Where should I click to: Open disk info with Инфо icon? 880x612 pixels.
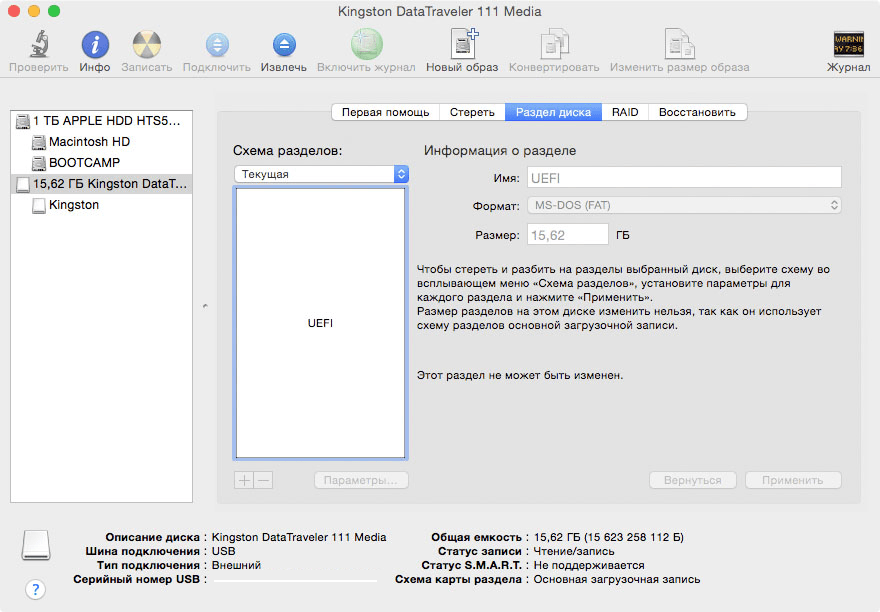pyautogui.click(x=95, y=45)
